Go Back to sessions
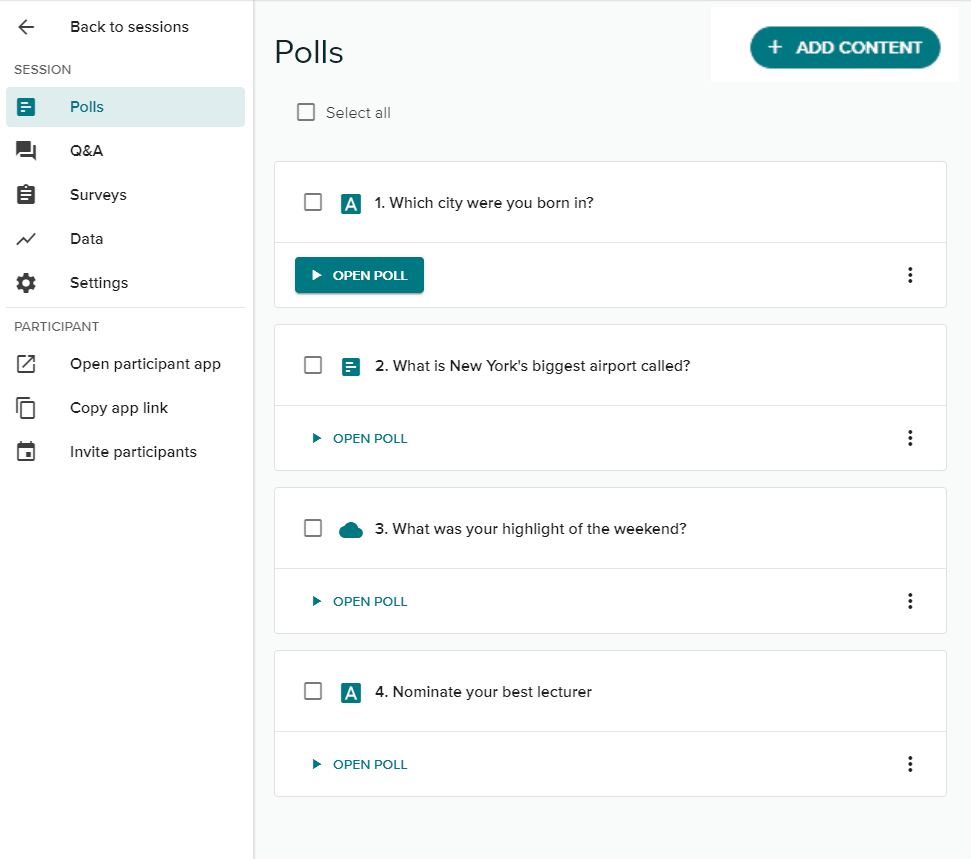The width and height of the screenshot is (971, 859). [125, 27]
